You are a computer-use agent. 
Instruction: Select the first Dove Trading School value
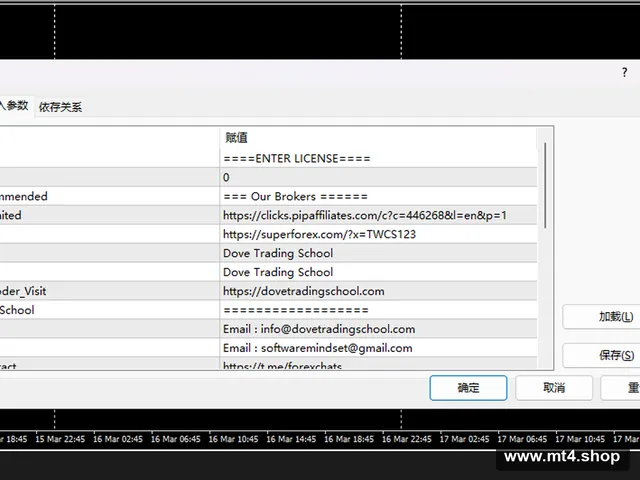tap(378, 253)
